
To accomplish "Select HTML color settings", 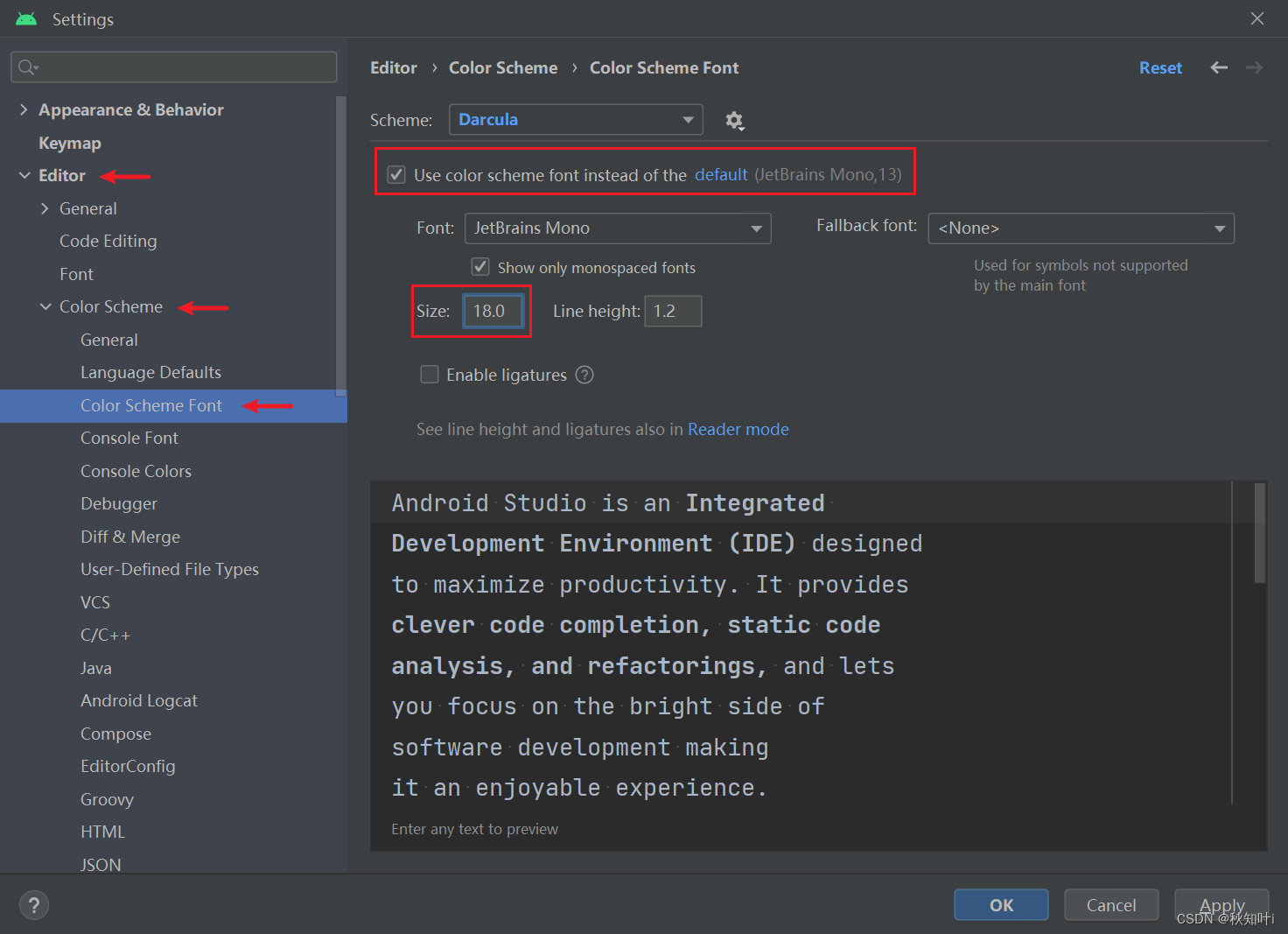I will coord(102,832).
